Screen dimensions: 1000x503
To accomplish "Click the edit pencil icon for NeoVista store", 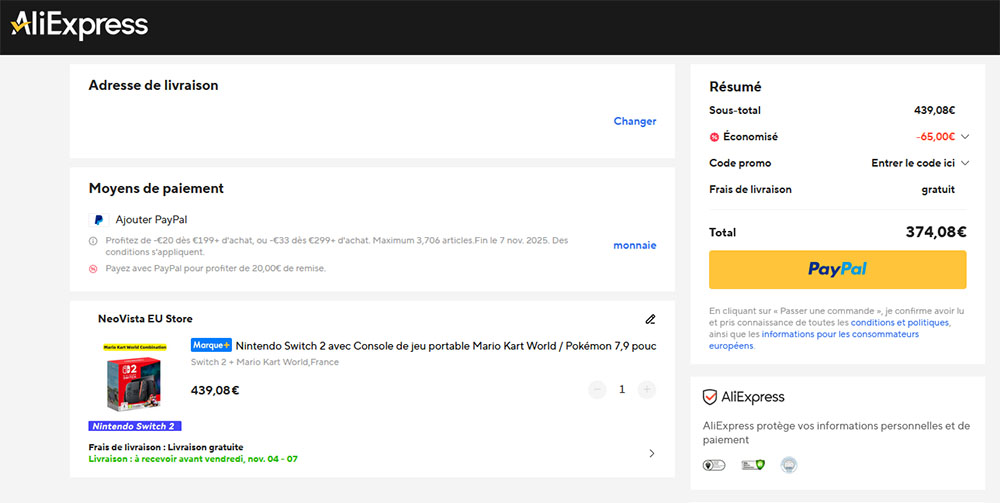I will [x=650, y=319].
